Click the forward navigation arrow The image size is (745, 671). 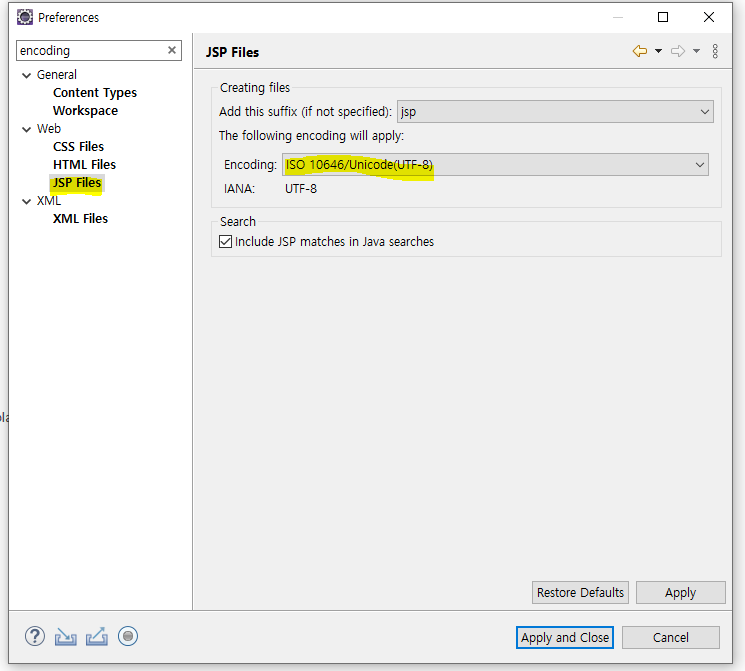678,51
